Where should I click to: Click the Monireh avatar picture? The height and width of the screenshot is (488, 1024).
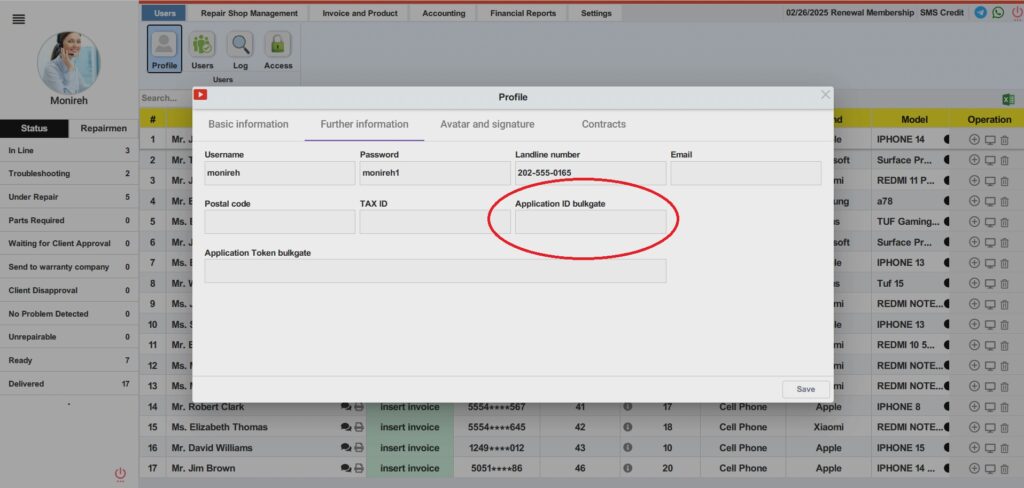(x=69, y=63)
